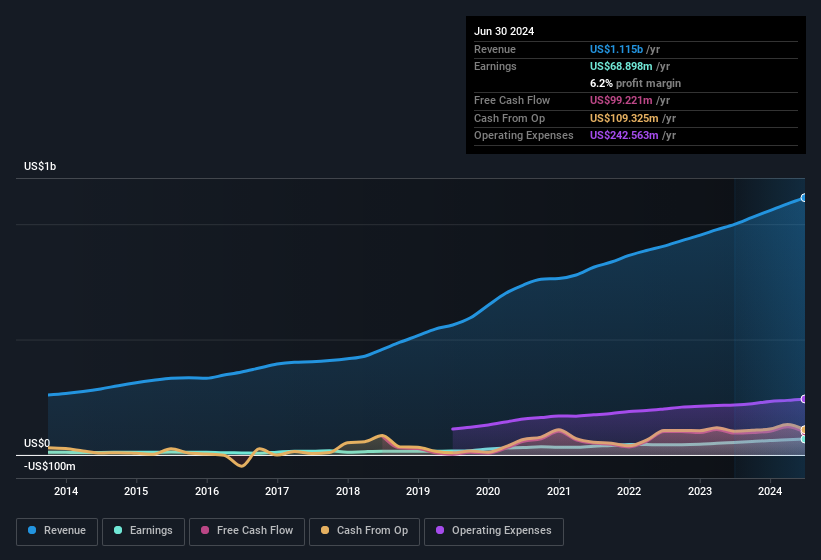Click the 2024 label on time axis

click(x=770, y=491)
